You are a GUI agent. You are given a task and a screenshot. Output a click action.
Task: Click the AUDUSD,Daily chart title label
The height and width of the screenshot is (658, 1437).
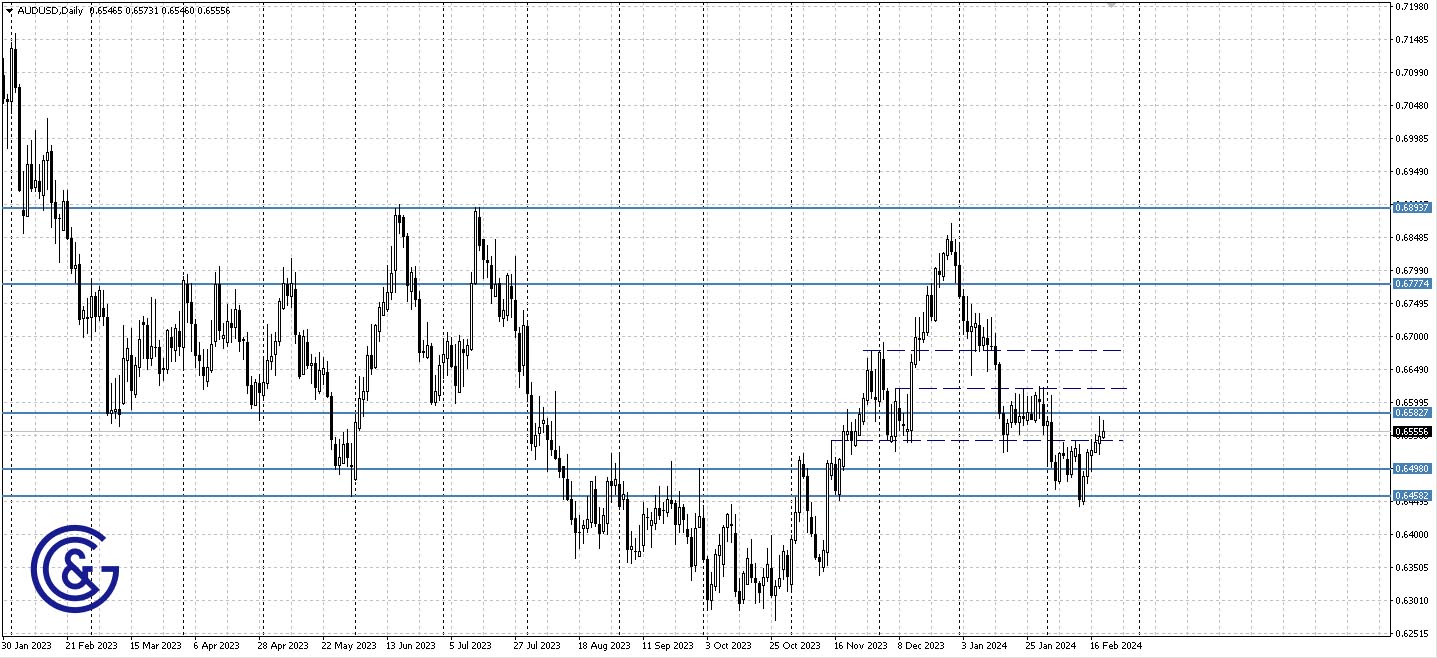click(48, 9)
